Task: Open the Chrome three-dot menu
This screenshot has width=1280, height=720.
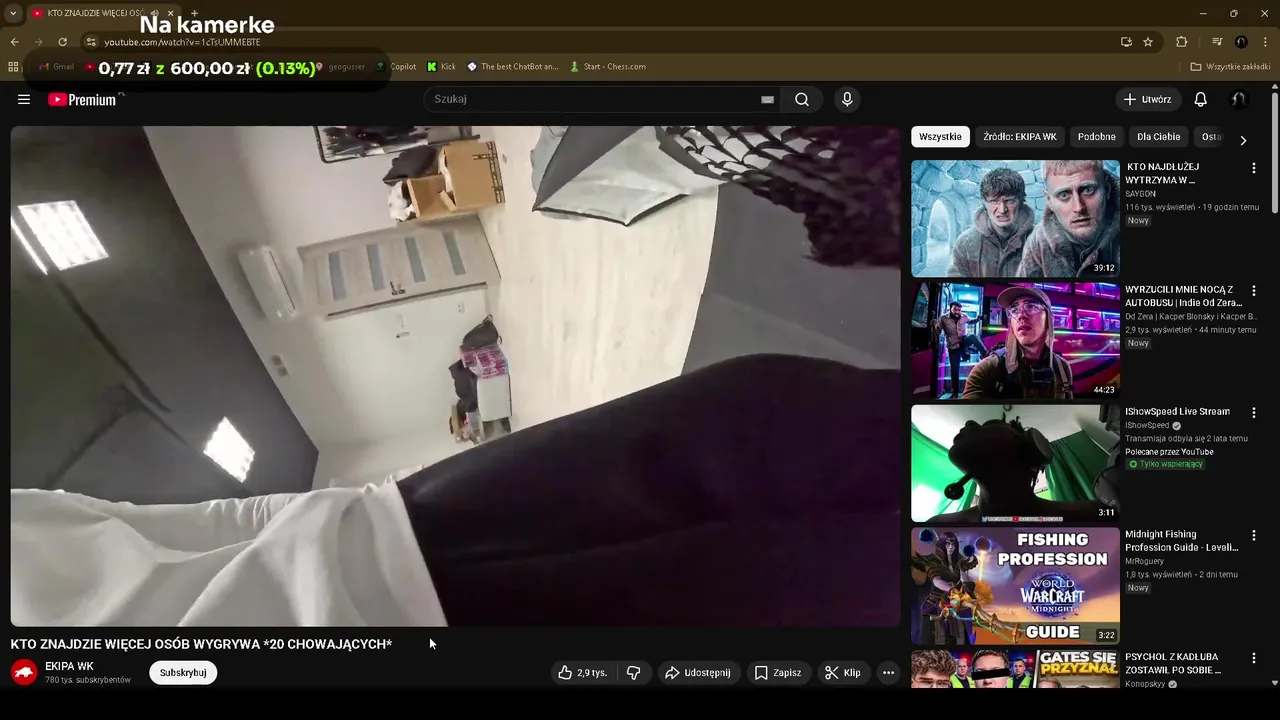Action: point(1265,42)
